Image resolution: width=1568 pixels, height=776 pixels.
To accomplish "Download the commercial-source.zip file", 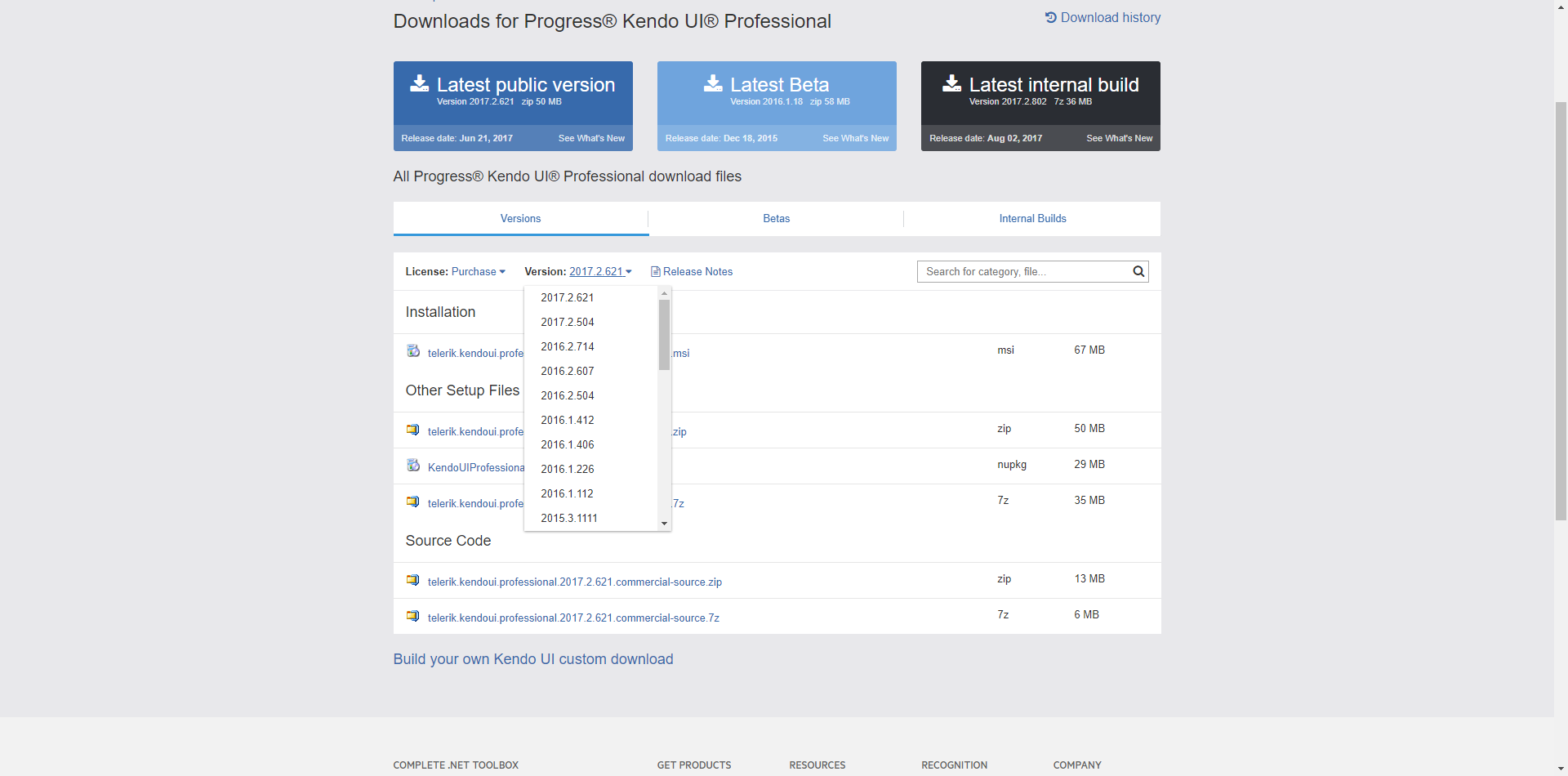I will [x=574, y=582].
